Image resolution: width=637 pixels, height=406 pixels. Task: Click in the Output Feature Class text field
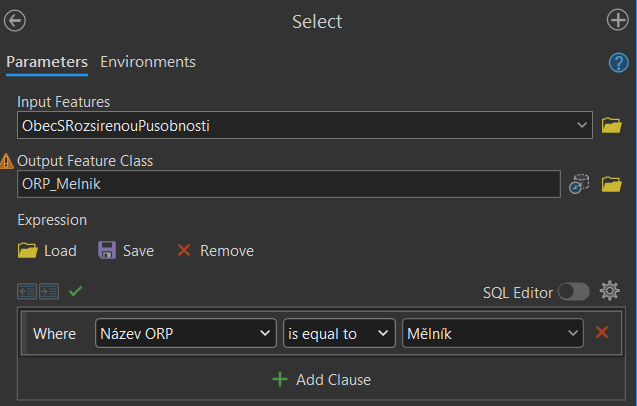tap(288, 184)
